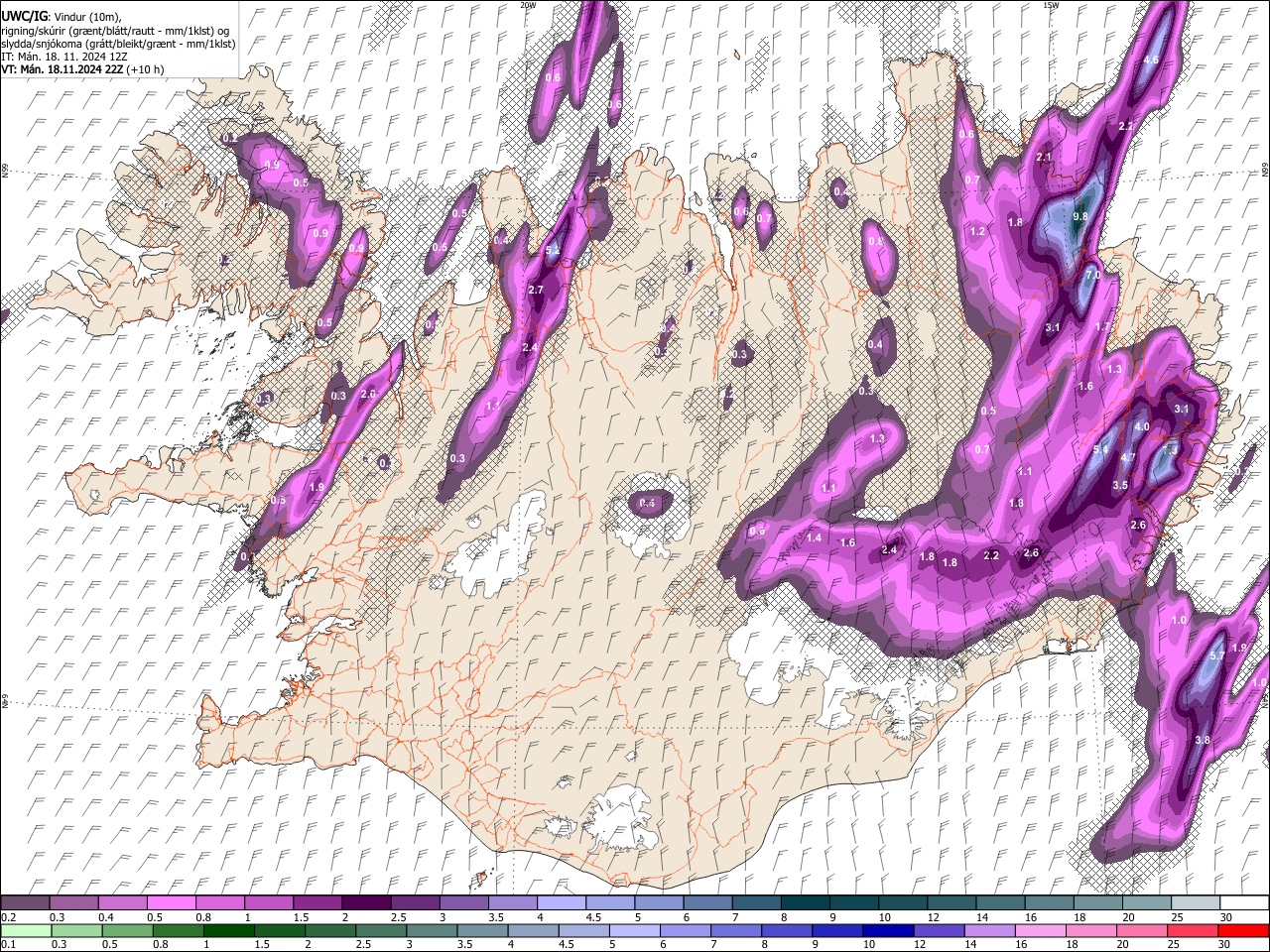1270x952 pixels.
Task: Pick the purple swatch between 0.2 and 0.3
Action: click(x=26, y=902)
